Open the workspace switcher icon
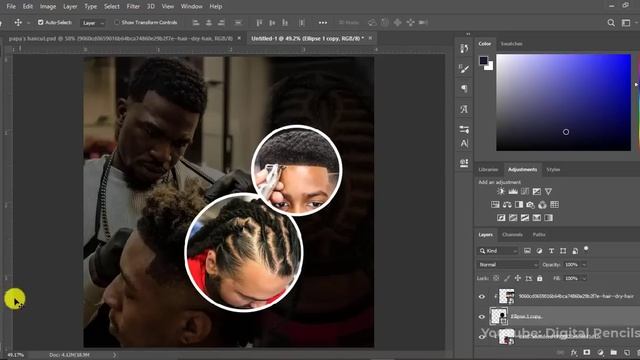Image resolution: width=640 pixels, height=360 pixels. 626,23
